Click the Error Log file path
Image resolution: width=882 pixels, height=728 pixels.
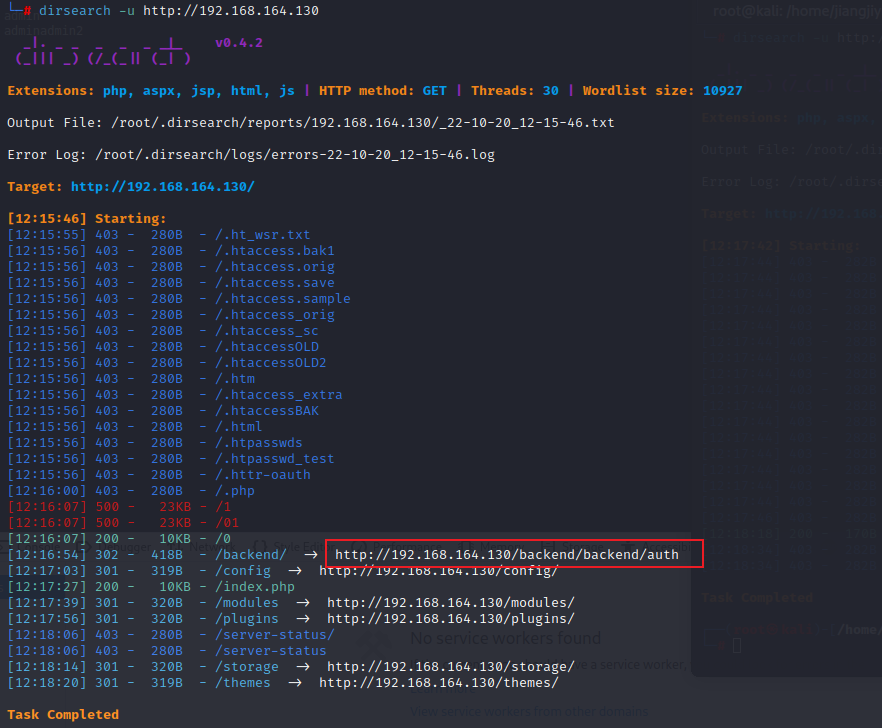click(298, 155)
